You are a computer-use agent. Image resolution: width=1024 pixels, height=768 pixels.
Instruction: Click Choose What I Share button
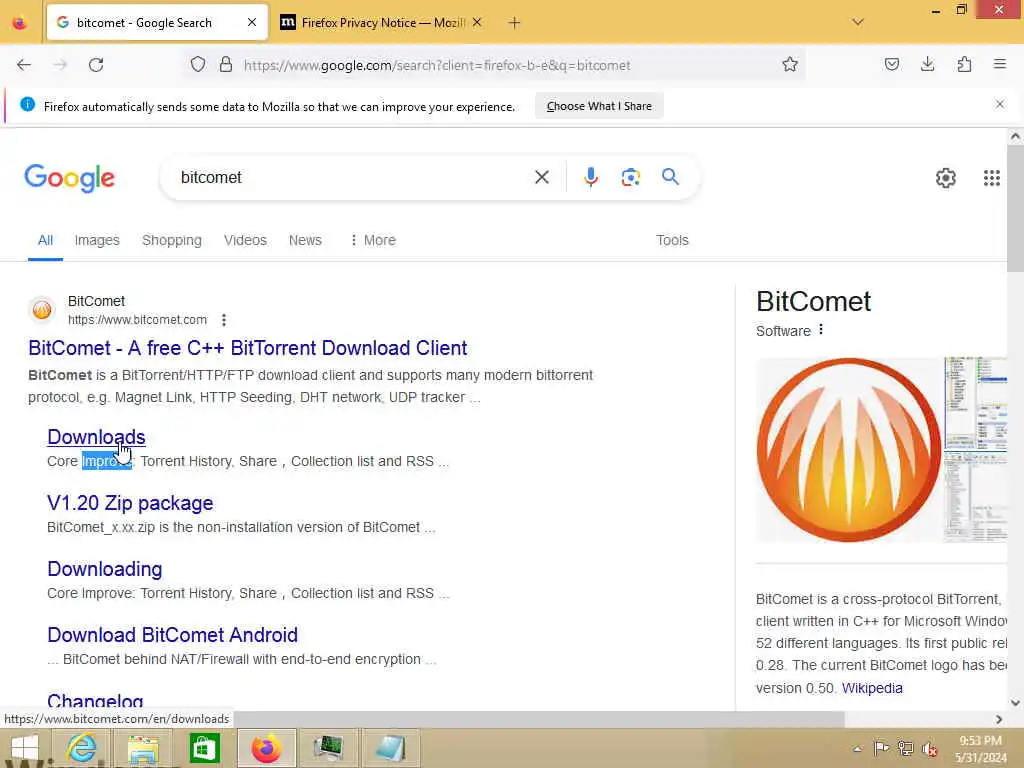tap(599, 106)
